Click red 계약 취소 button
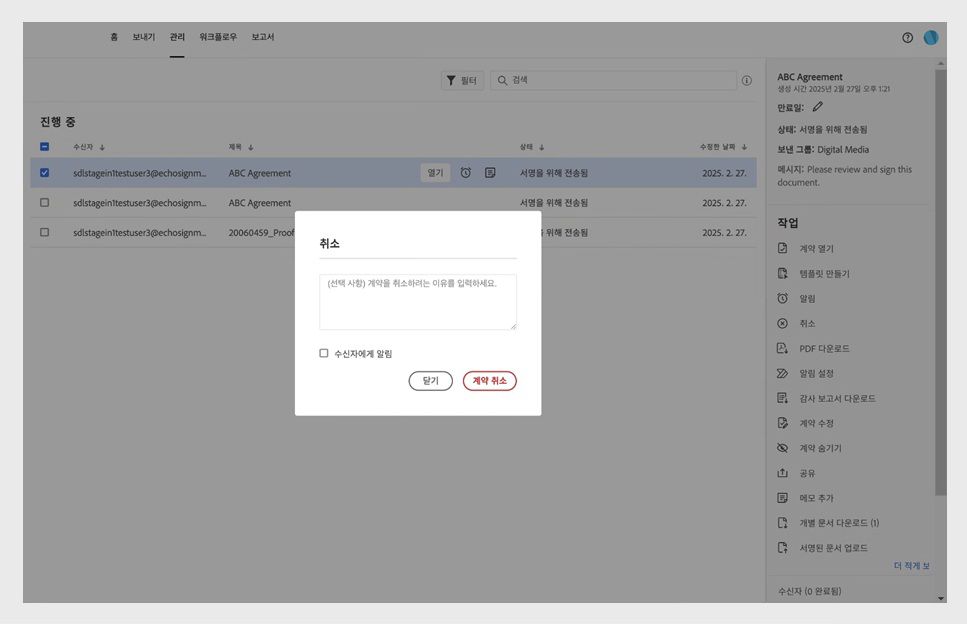 pos(490,380)
